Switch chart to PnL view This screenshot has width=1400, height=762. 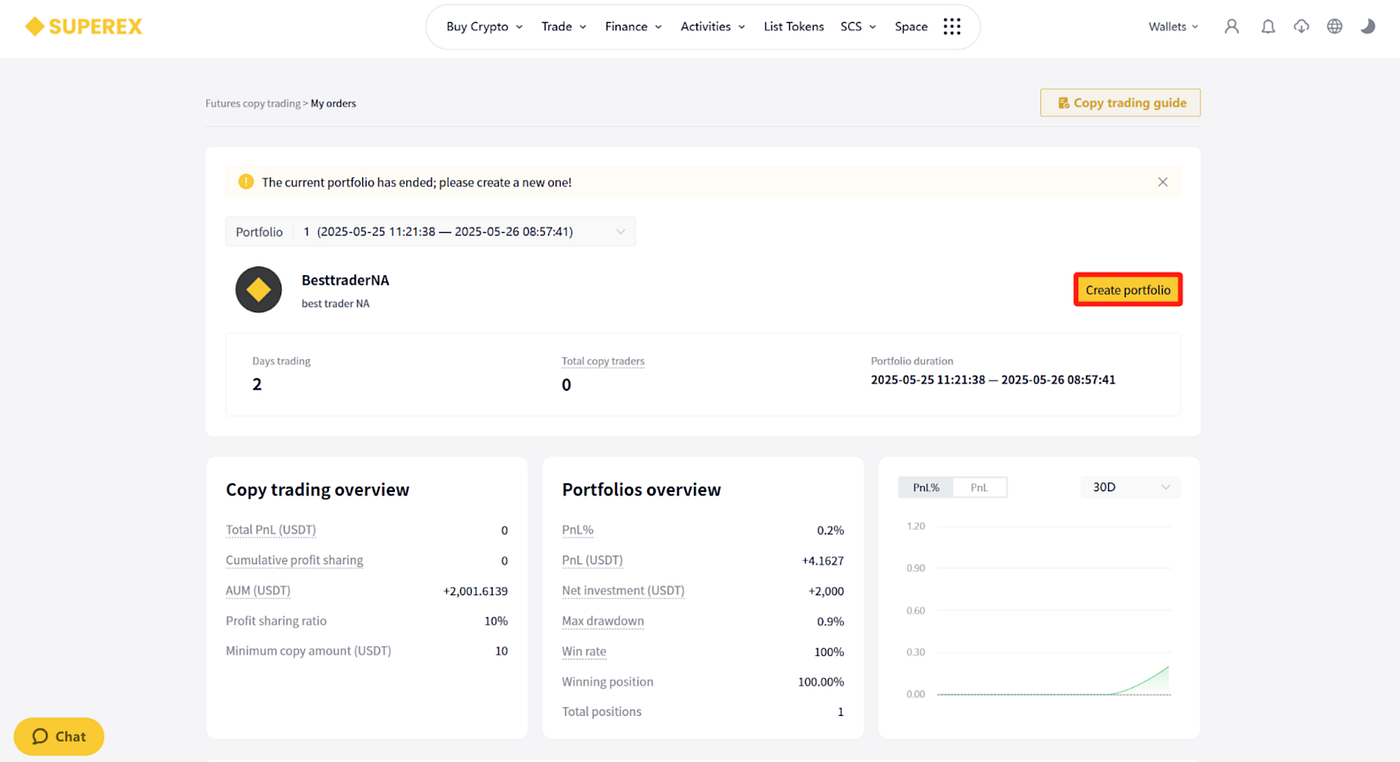[x=979, y=487]
